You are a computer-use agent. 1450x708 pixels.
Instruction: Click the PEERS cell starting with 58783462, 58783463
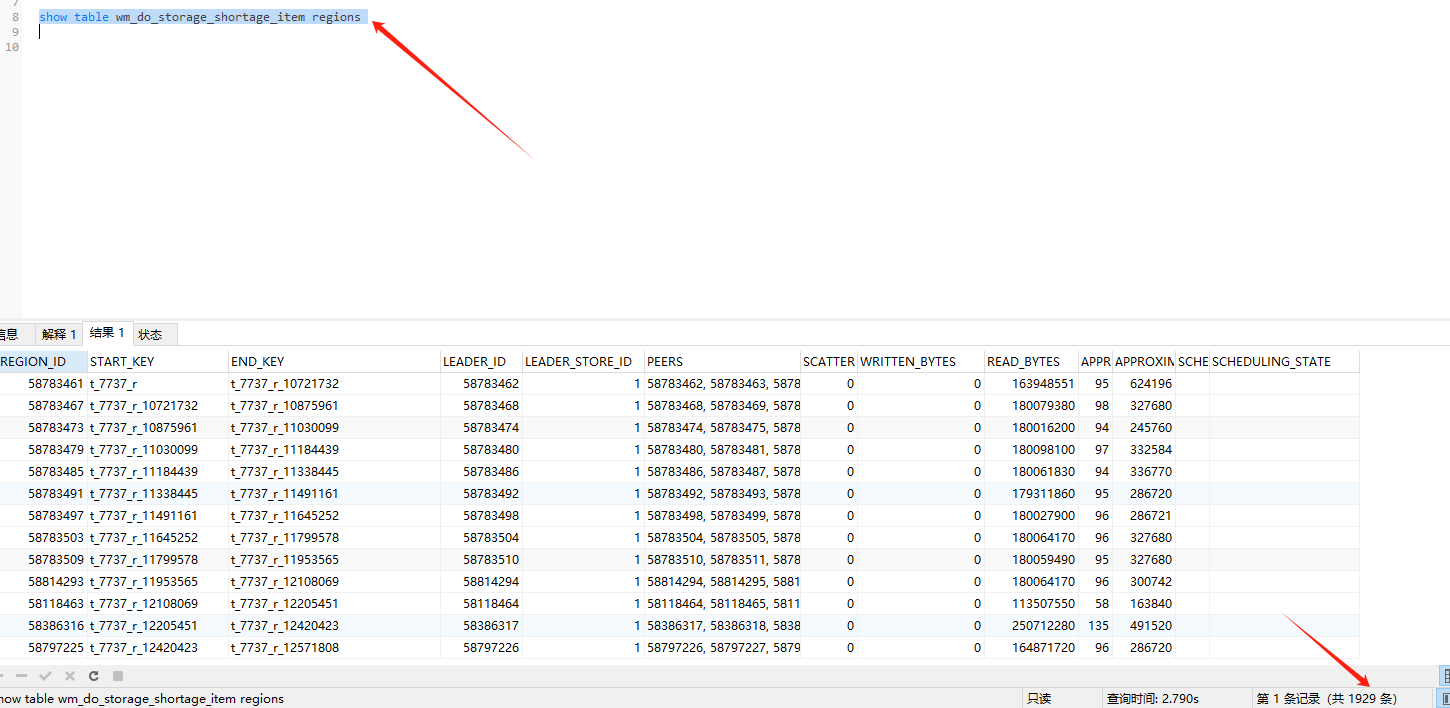pyautogui.click(x=723, y=384)
